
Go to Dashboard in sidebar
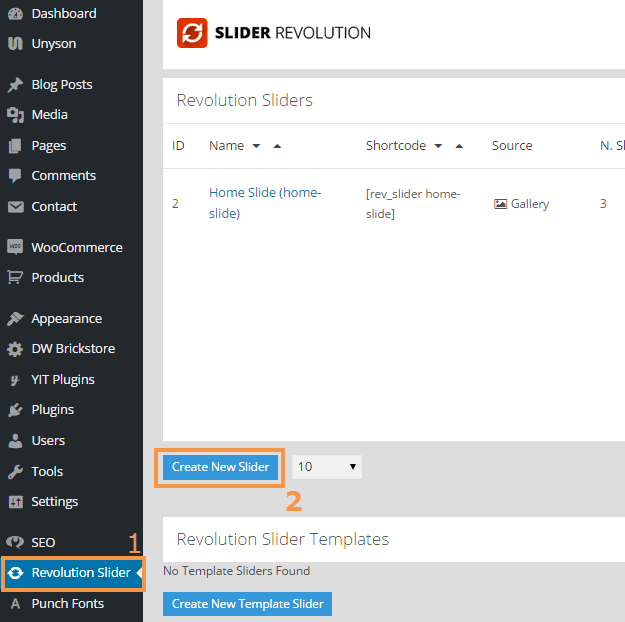click(x=63, y=13)
